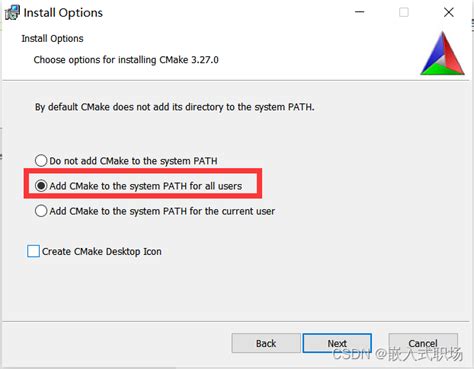474x369 pixels.
Task: Minimize the Install Options window
Action: (360, 12)
